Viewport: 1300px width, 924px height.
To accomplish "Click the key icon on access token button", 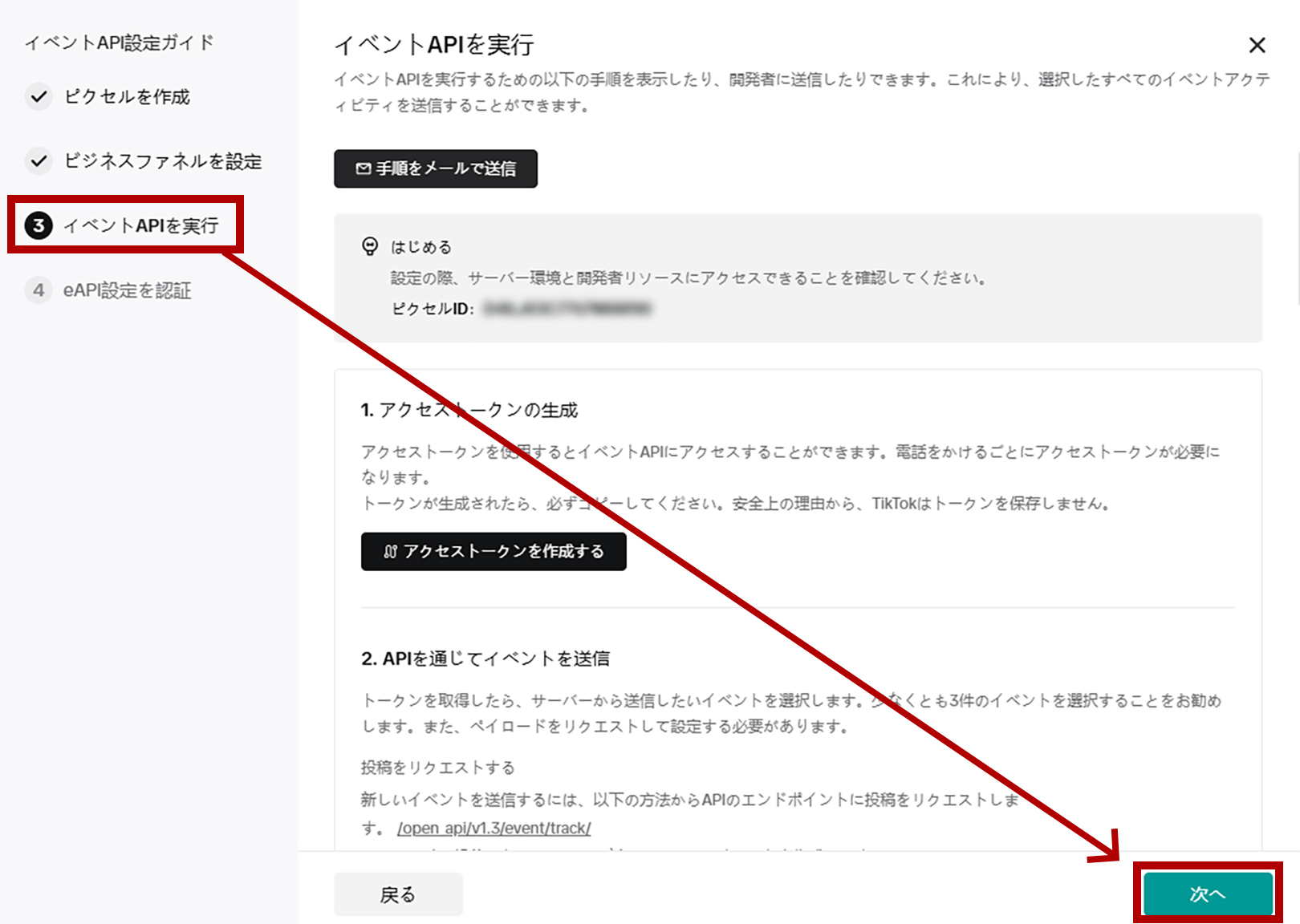I will pos(389,551).
